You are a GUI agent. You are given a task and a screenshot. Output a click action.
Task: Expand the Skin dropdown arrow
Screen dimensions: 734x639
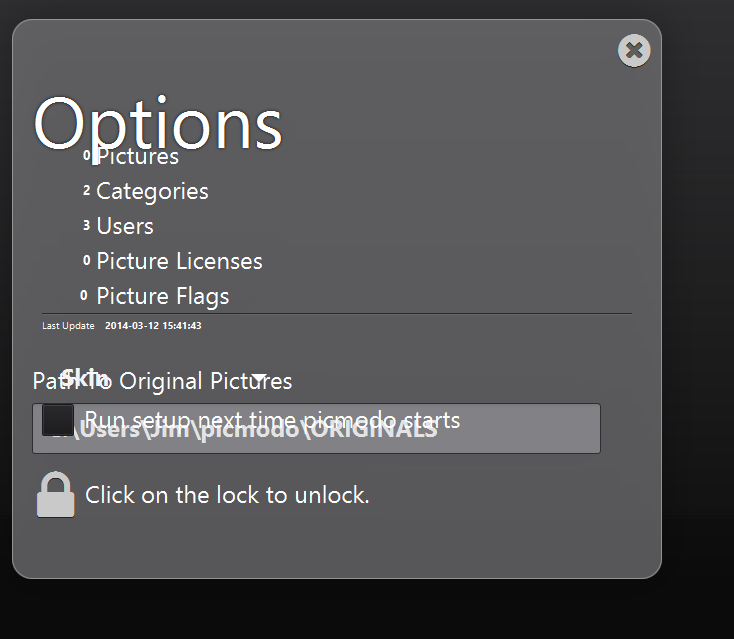point(258,379)
